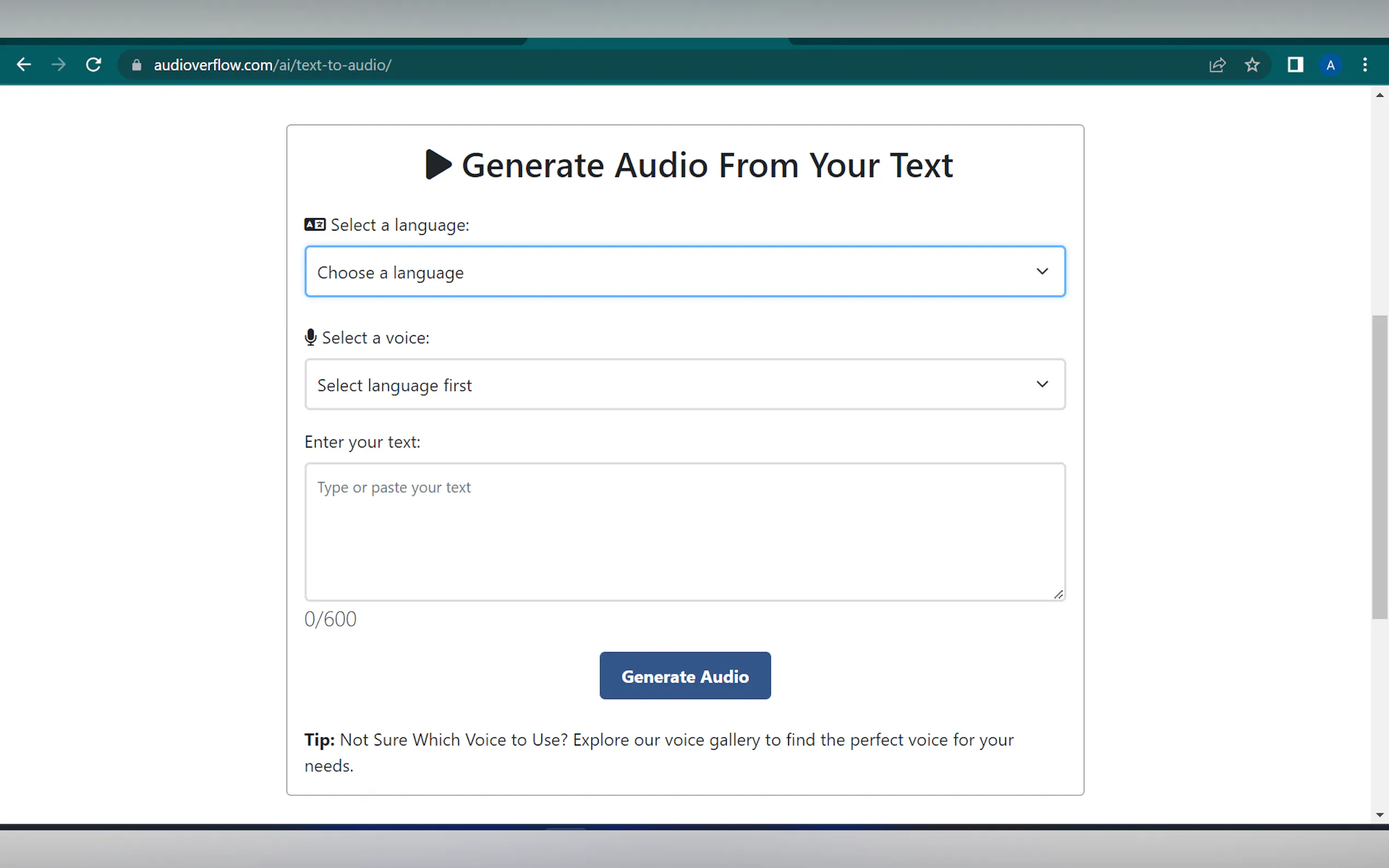Click the browser back arrow
Image resolution: width=1389 pixels, height=868 pixels.
(x=24, y=65)
